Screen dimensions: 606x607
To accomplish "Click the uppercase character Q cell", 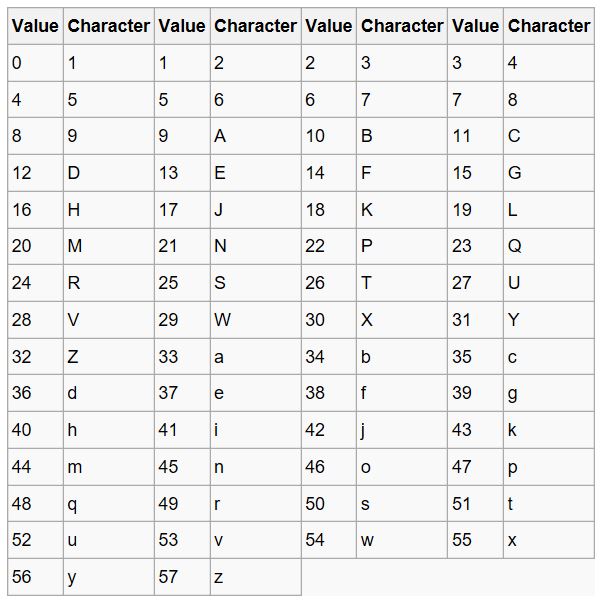I will 549,246.
